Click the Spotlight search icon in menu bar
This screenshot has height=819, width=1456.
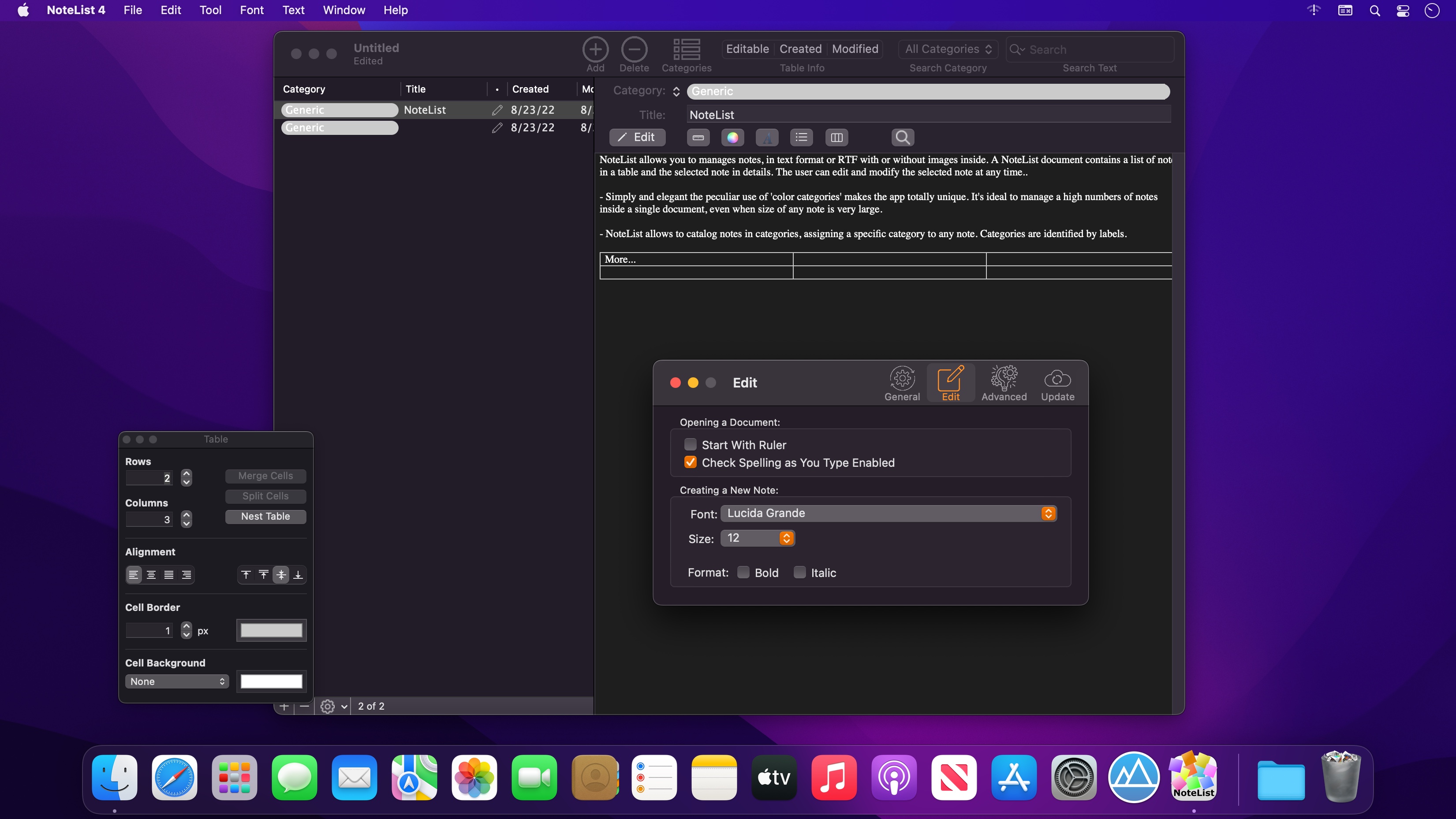1374,10
